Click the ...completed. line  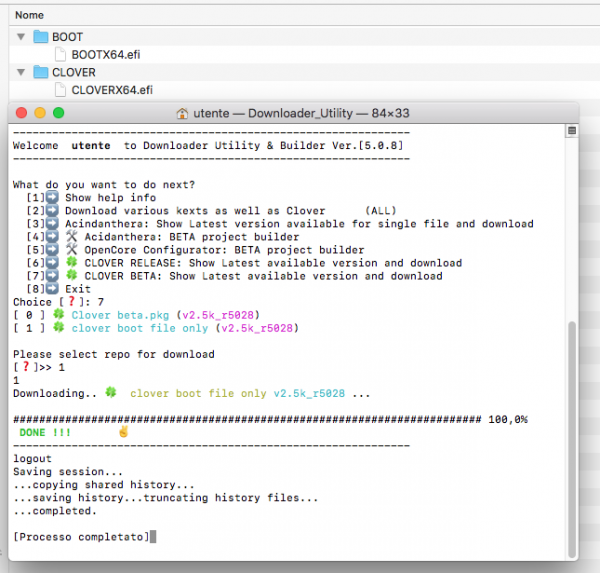coord(55,511)
